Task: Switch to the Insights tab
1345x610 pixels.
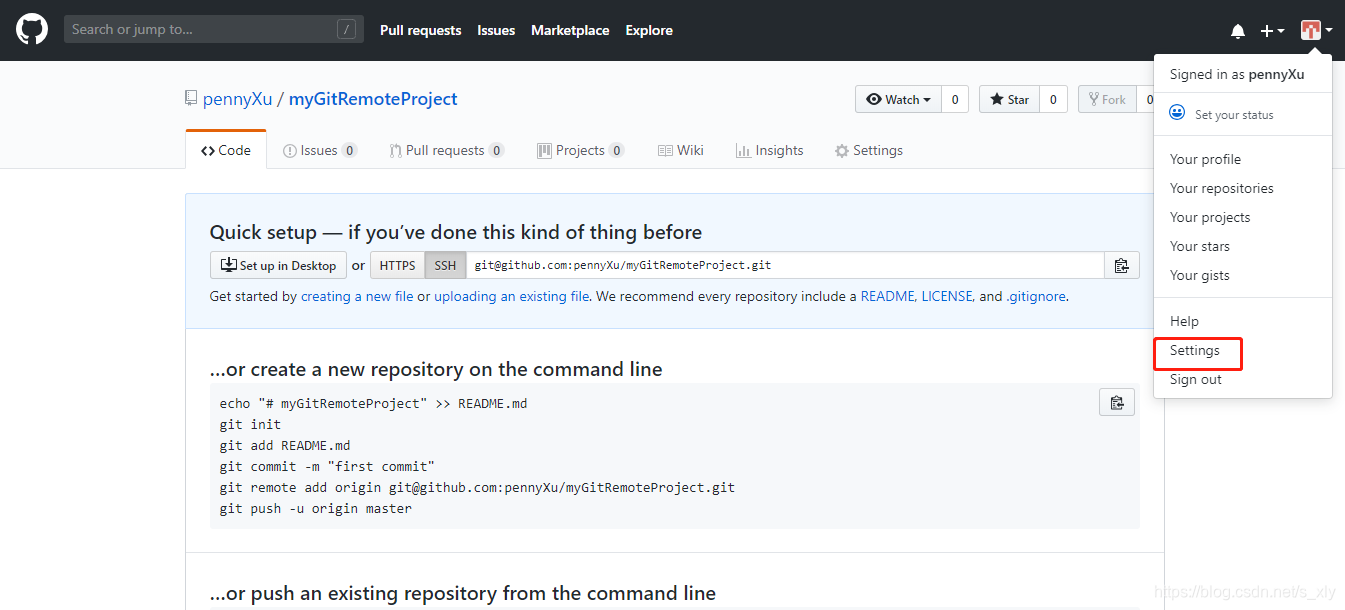Action: pos(769,150)
